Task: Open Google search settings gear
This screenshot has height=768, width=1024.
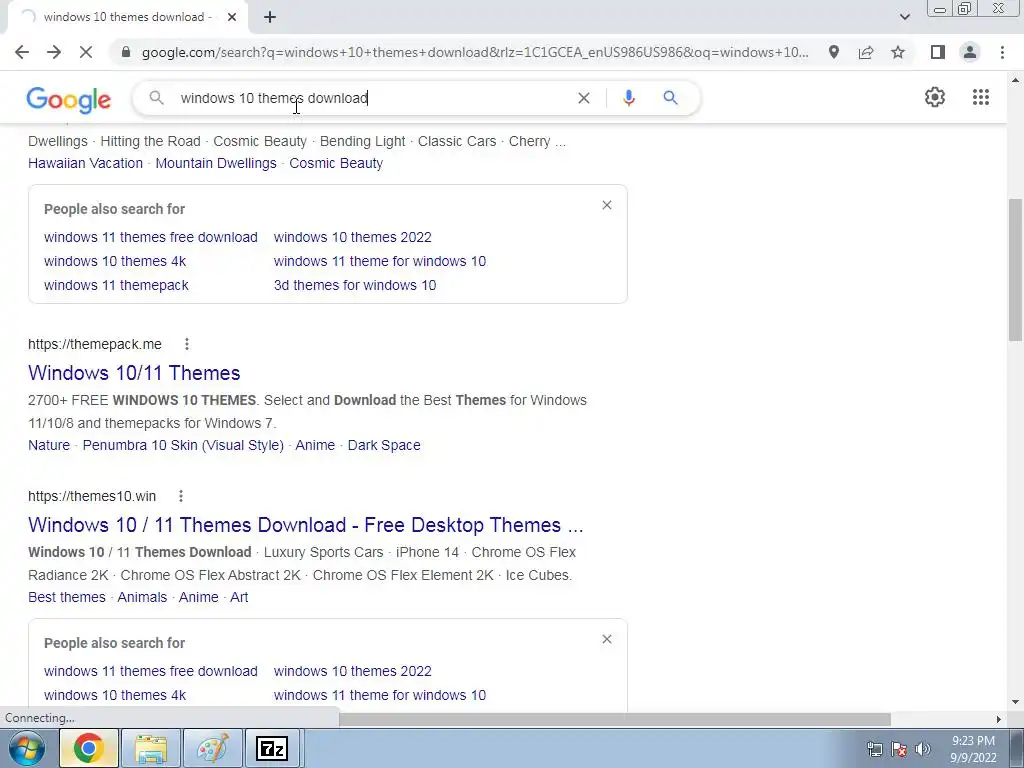Action: (935, 97)
